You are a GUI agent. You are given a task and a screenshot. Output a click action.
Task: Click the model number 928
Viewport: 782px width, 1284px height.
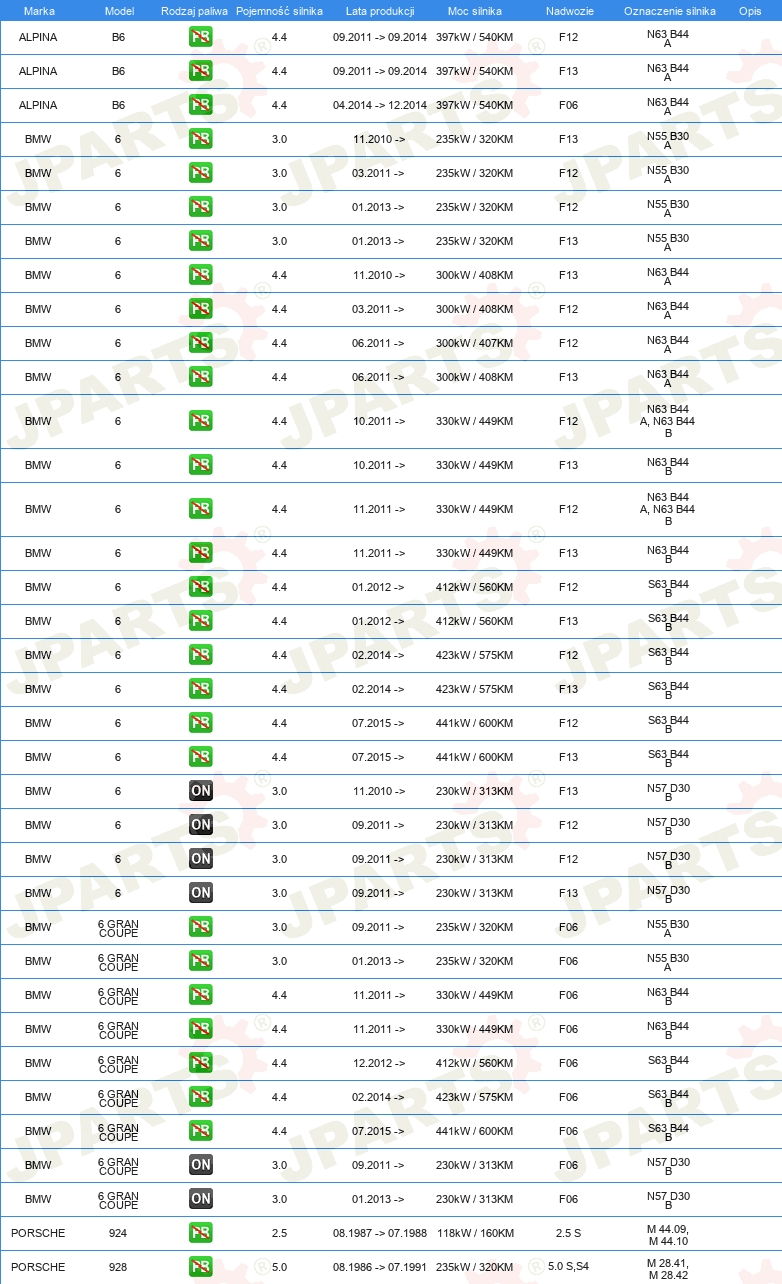coord(118,1268)
